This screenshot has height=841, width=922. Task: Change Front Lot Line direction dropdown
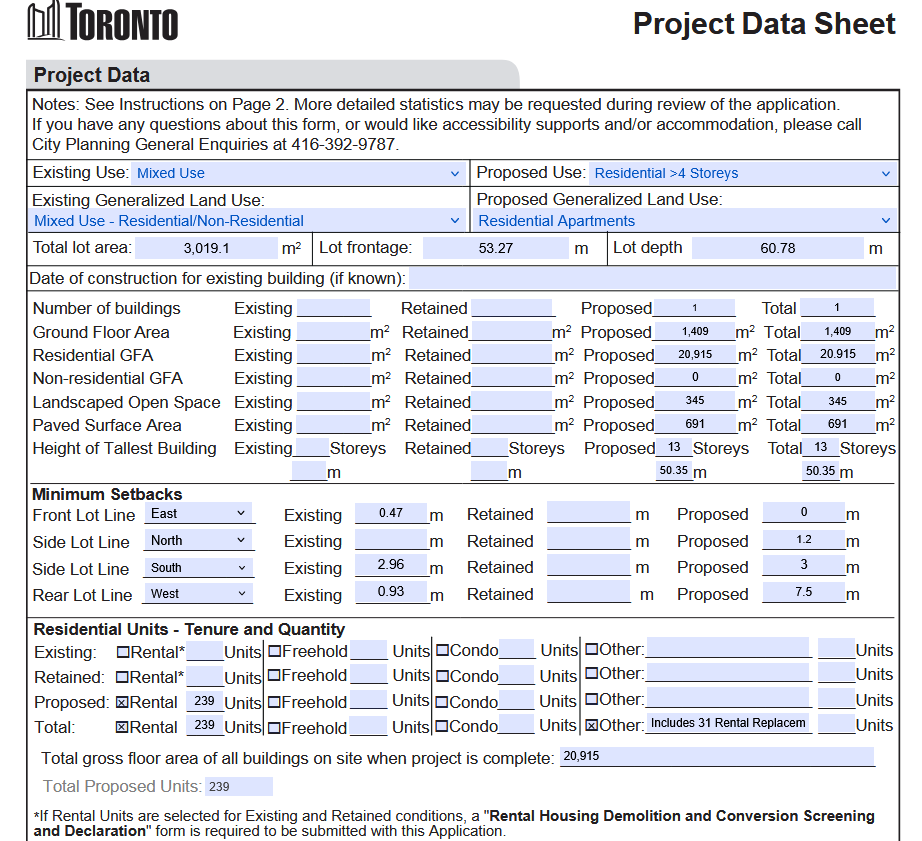[x=198, y=514]
